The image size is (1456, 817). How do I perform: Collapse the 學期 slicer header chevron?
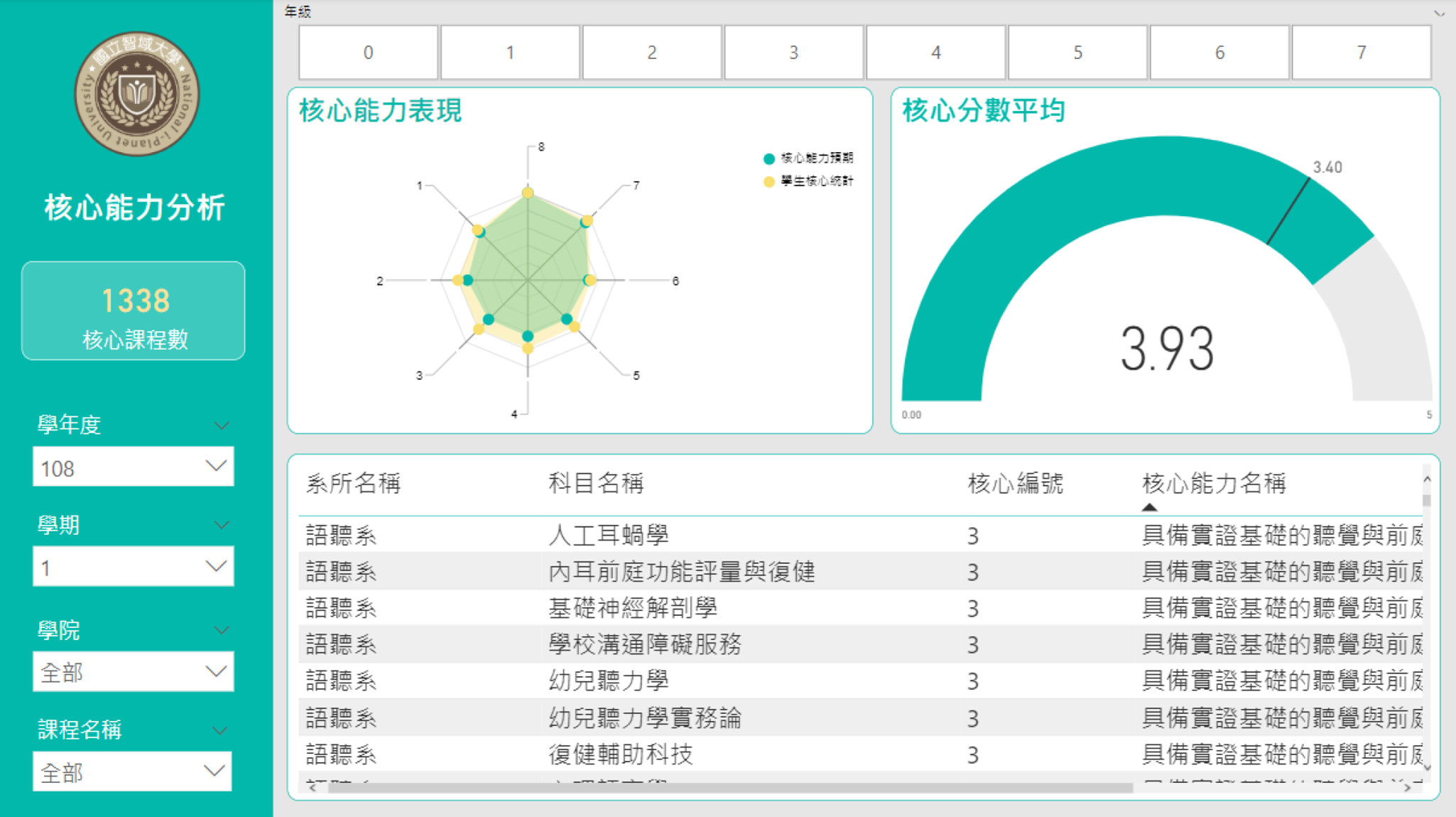pos(222,524)
